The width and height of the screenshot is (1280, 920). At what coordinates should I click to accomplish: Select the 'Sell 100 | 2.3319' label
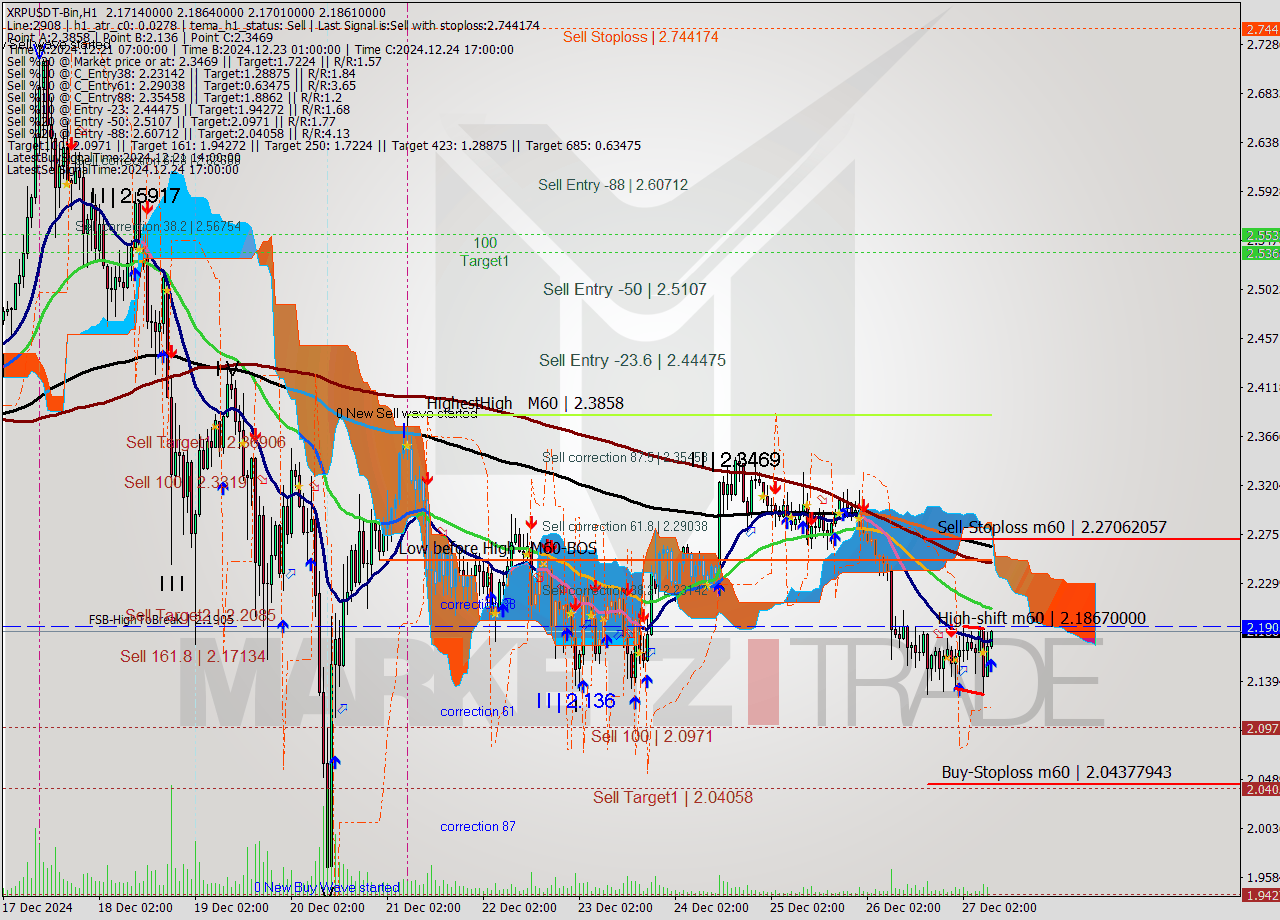click(185, 482)
